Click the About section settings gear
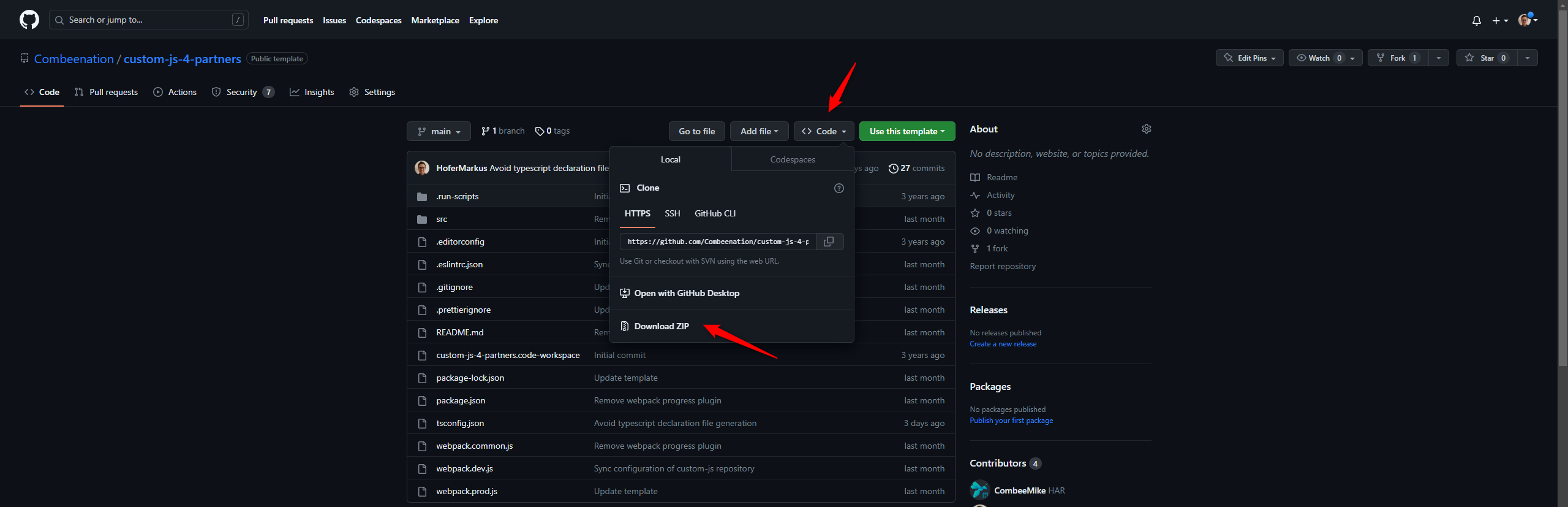Viewport: 1568px width, 507px height. [x=1146, y=129]
